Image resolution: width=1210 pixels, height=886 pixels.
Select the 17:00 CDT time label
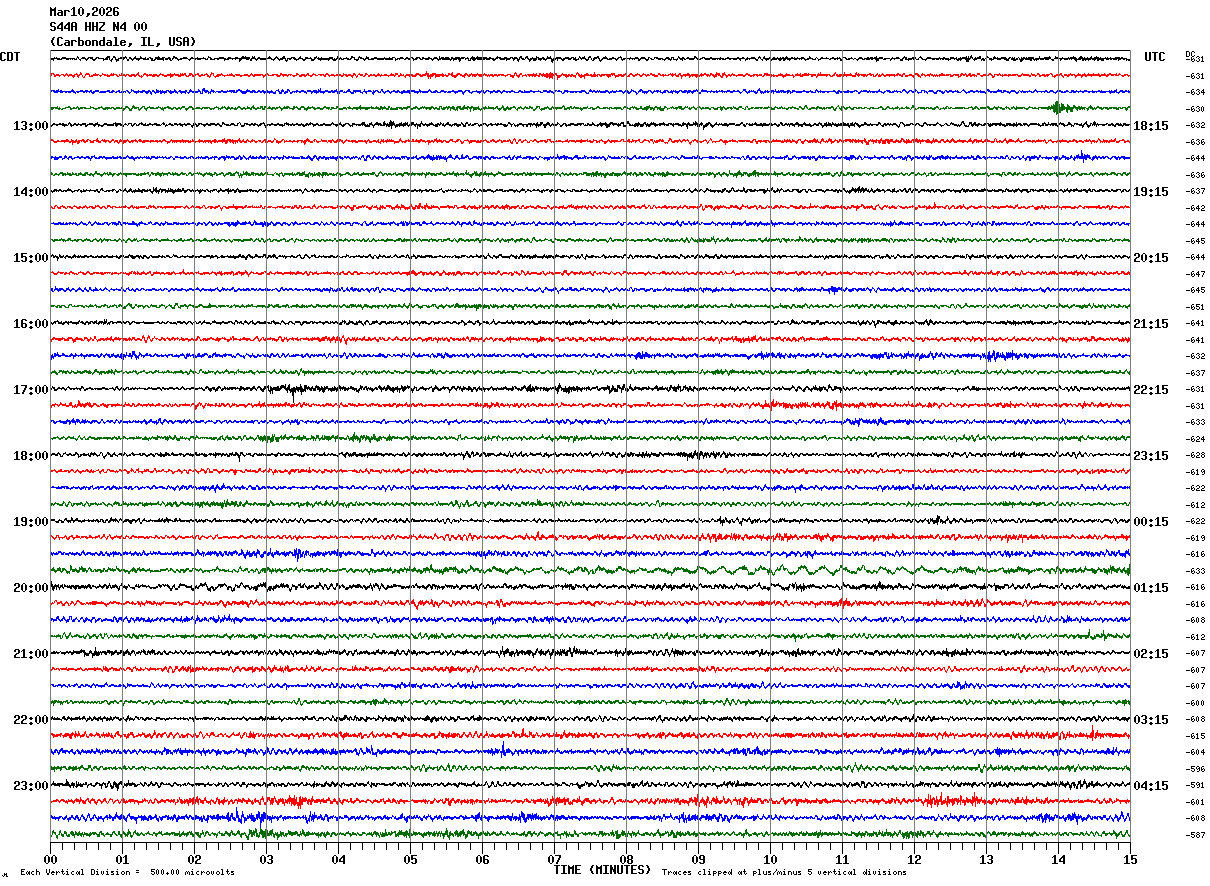pyautogui.click(x=31, y=390)
